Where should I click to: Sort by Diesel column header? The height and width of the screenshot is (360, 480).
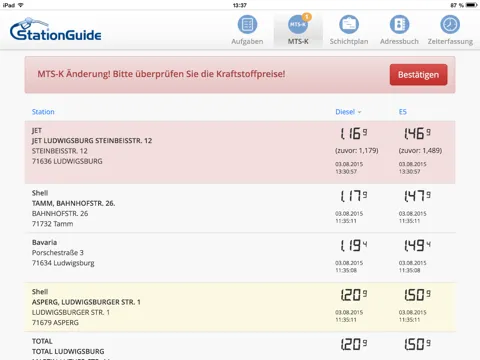pos(348,112)
